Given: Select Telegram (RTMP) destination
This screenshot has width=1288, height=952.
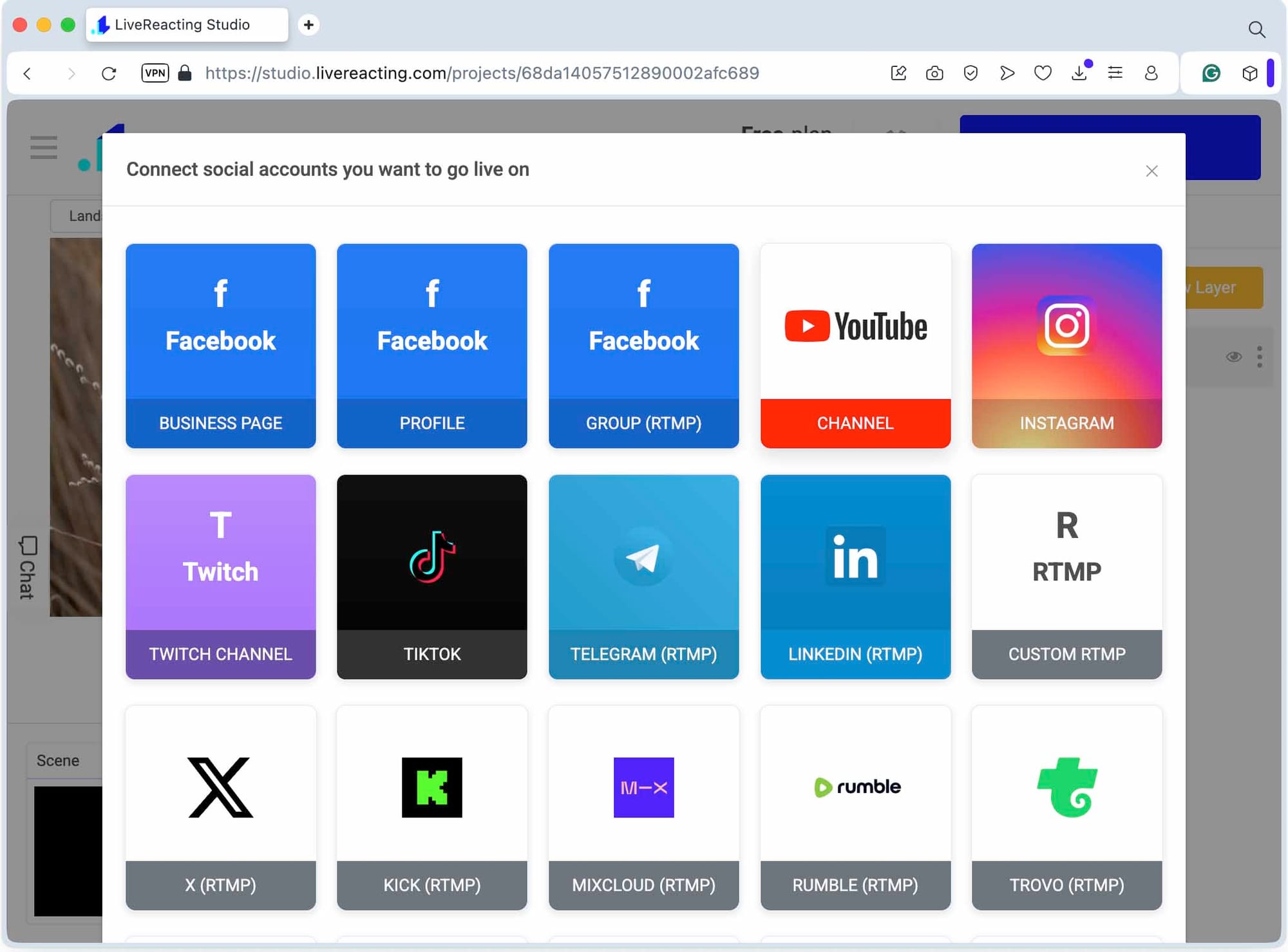Looking at the screenshot, I should pyautogui.click(x=643, y=577).
